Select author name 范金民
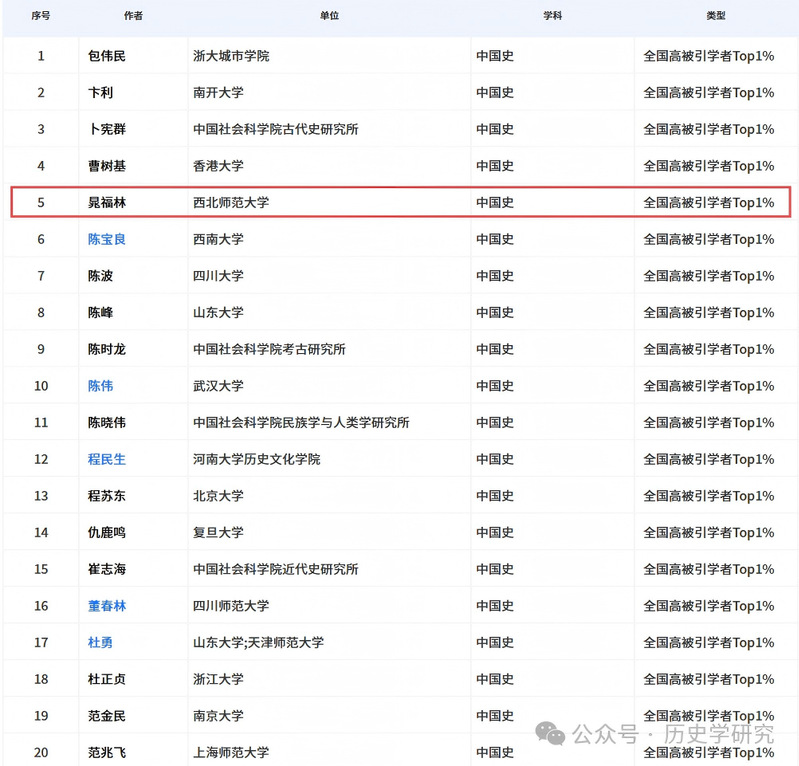 (107, 716)
